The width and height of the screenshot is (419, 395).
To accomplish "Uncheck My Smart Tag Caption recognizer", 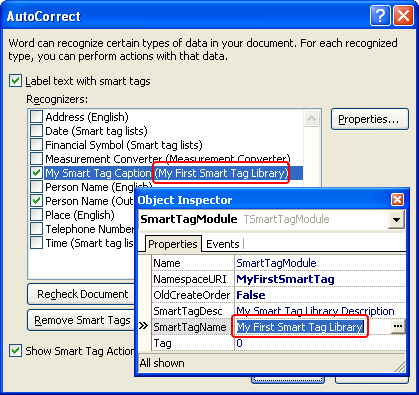I will click(36, 173).
